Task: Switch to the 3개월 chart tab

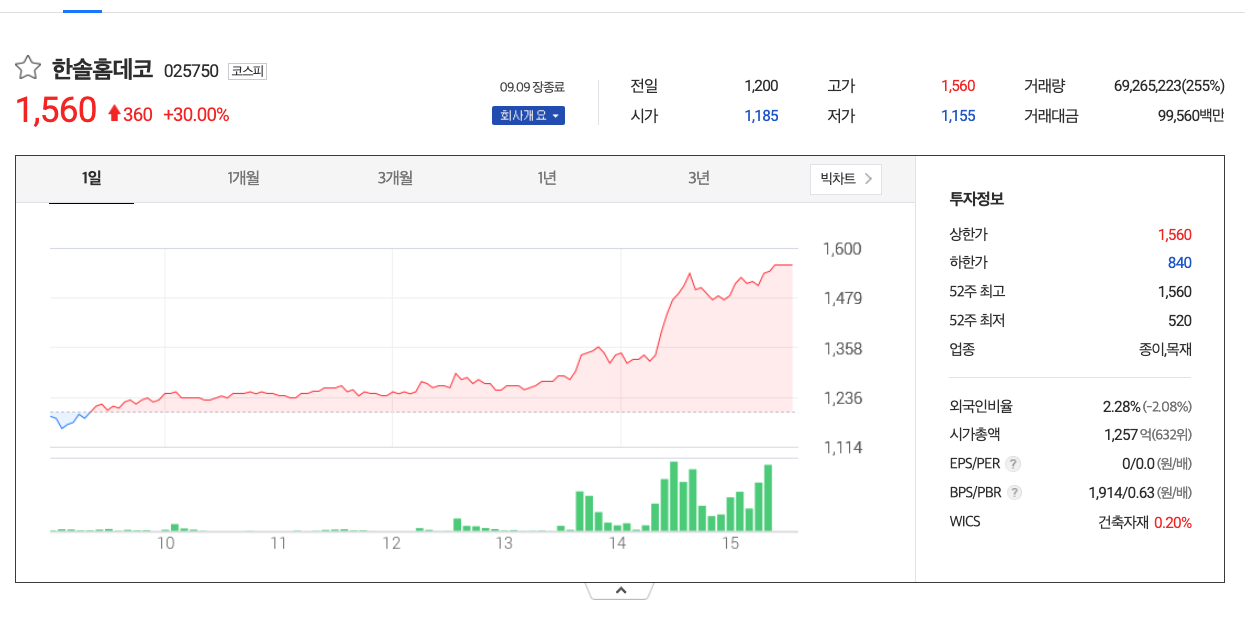Action: pos(395,179)
